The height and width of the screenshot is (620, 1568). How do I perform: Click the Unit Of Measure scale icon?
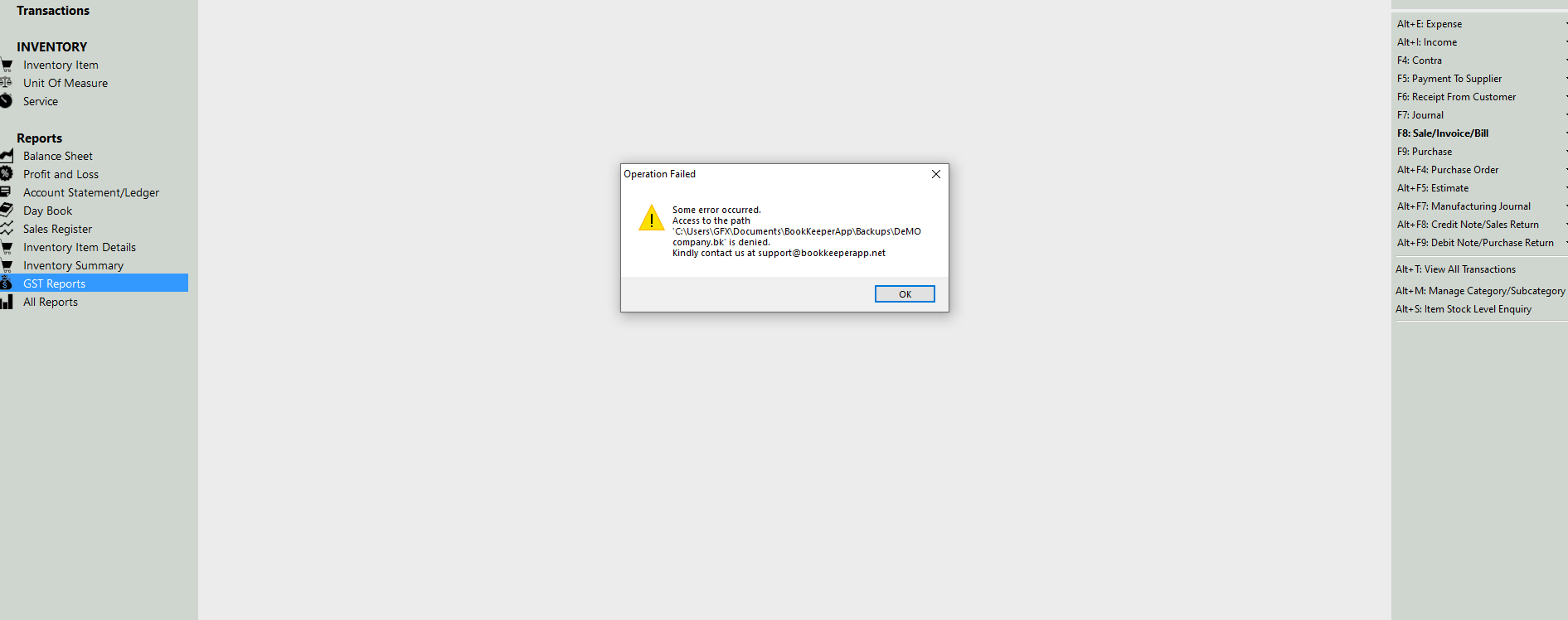7,83
